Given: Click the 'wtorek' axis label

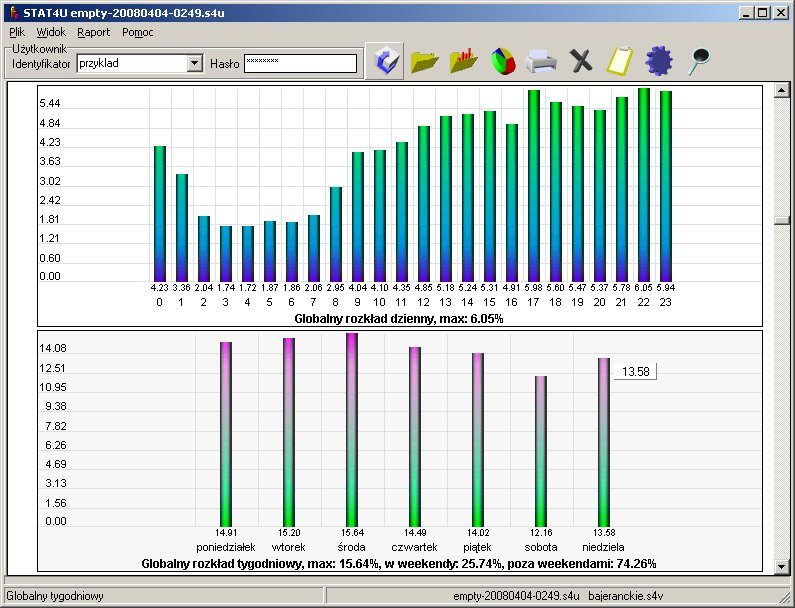Looking at the screenshot, I should [x=288, y=547].
